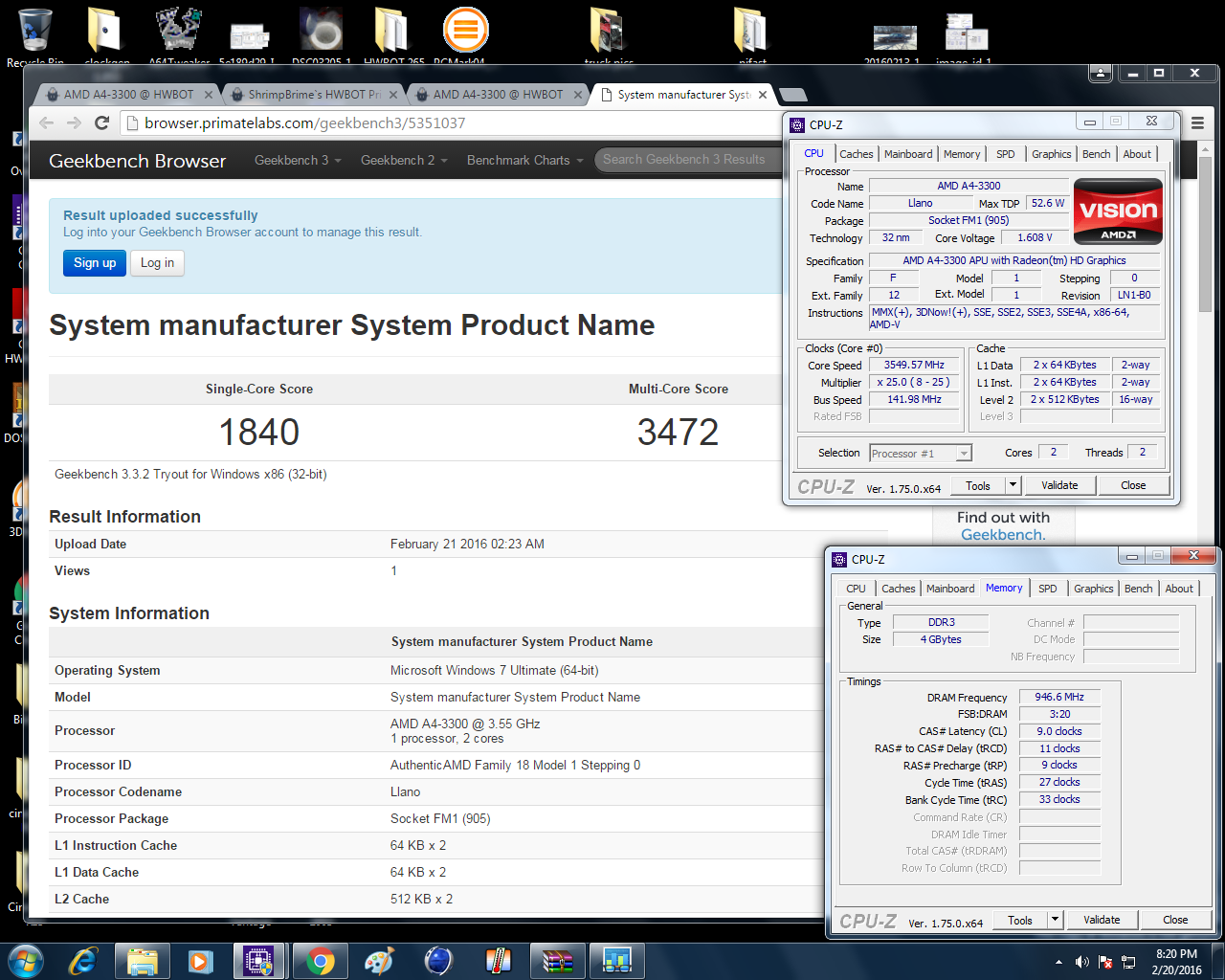Open the 20160213 image file on desktop
This screenshot has width=1225, height=980.
point(896,38)
